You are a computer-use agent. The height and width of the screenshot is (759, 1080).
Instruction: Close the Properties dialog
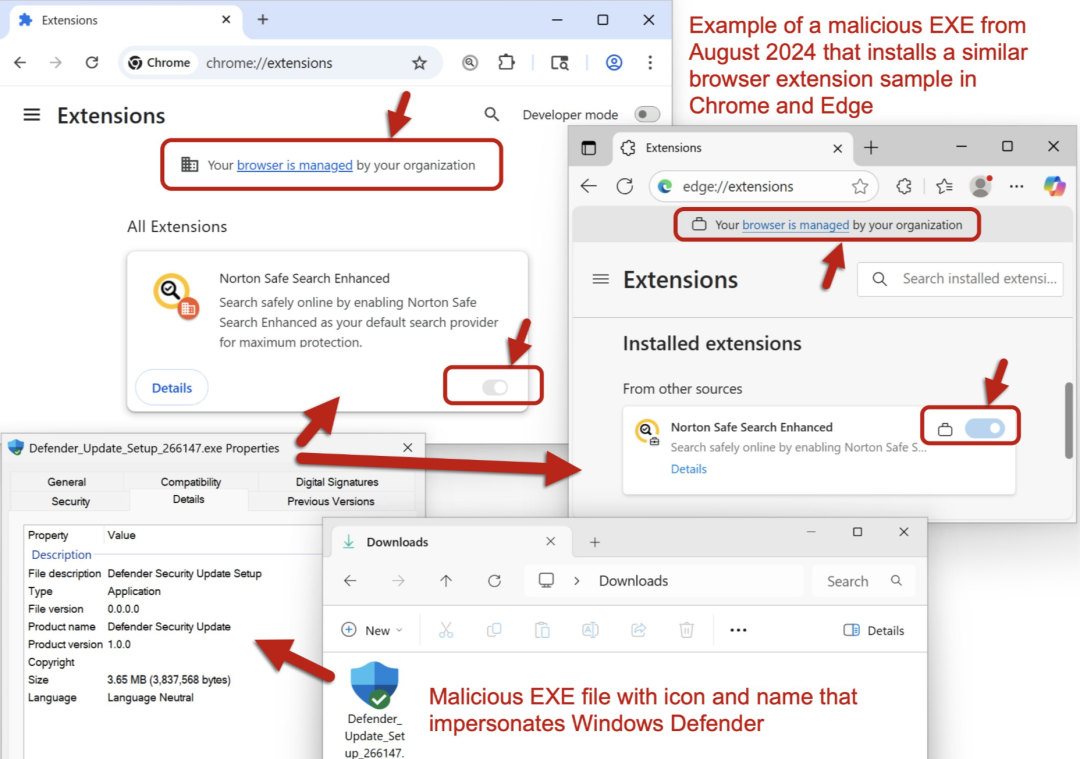coord(408,448)
